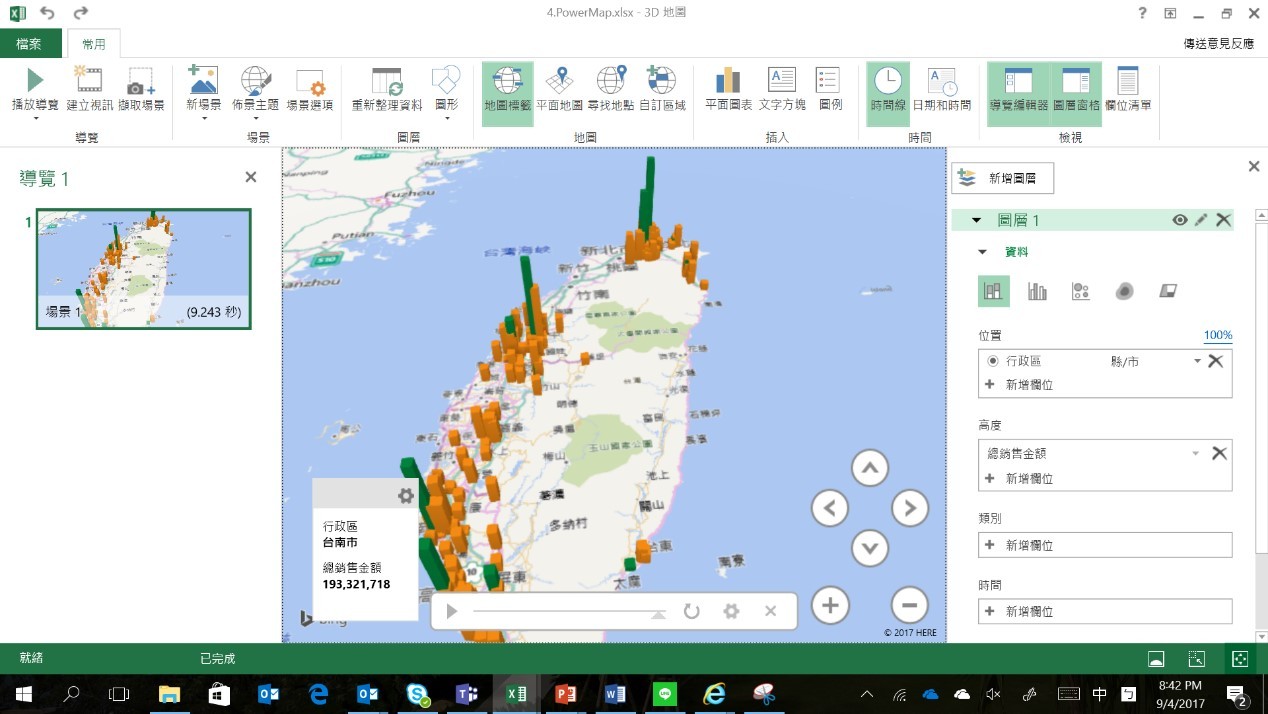Screen dimensions: 1268x714
Task: Zoom in with the plus button
Action: pos(830,605)
